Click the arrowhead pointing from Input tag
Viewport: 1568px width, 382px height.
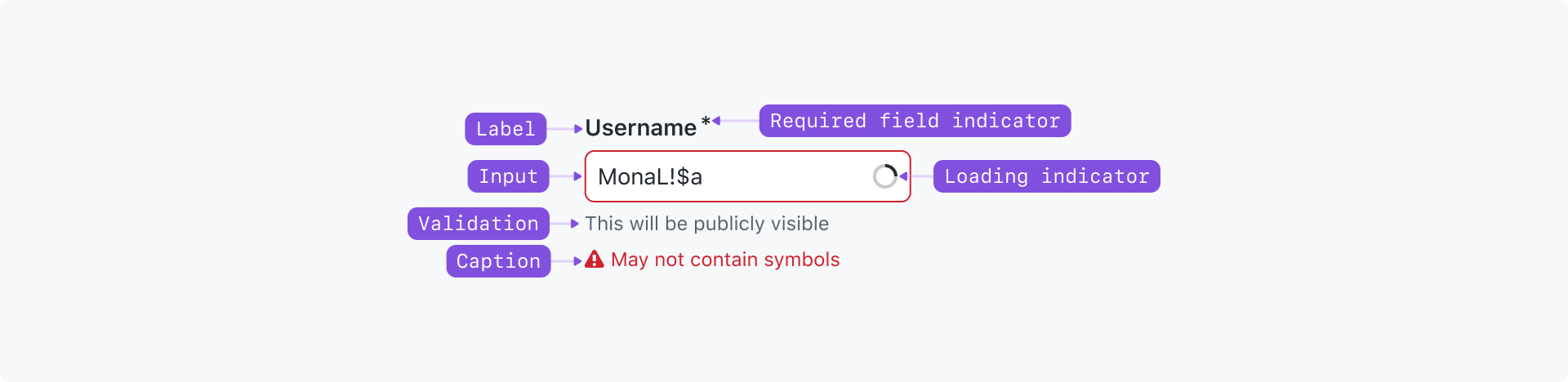578,176
